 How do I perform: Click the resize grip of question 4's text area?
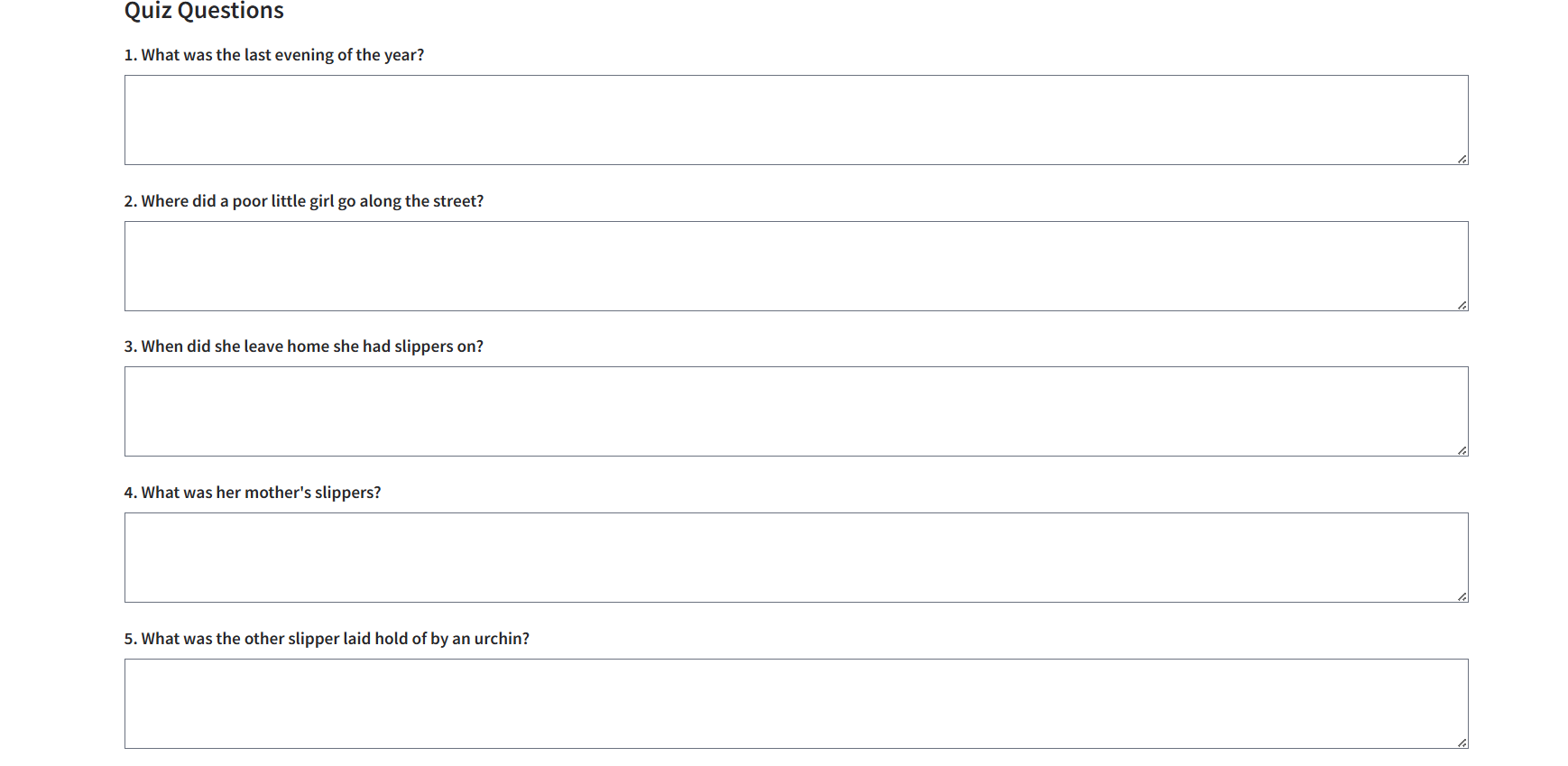click(x=1462, y=595)
